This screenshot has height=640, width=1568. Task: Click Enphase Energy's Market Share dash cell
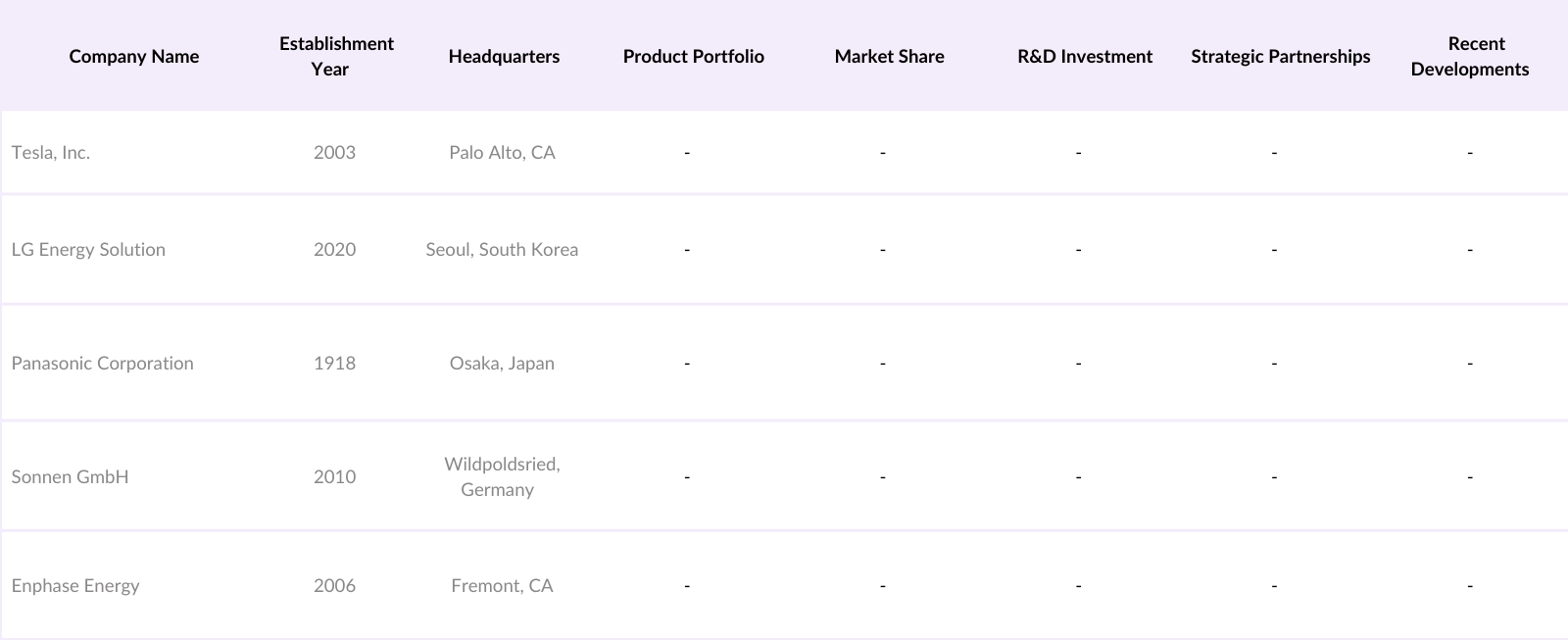click(883, 585)
